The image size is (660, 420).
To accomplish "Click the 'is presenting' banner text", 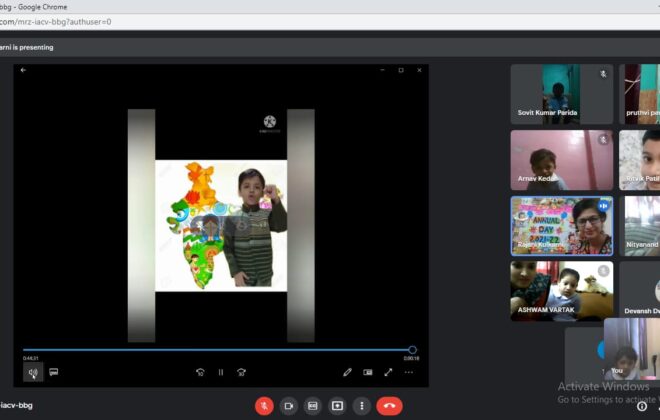I will [x=27, y=48].
